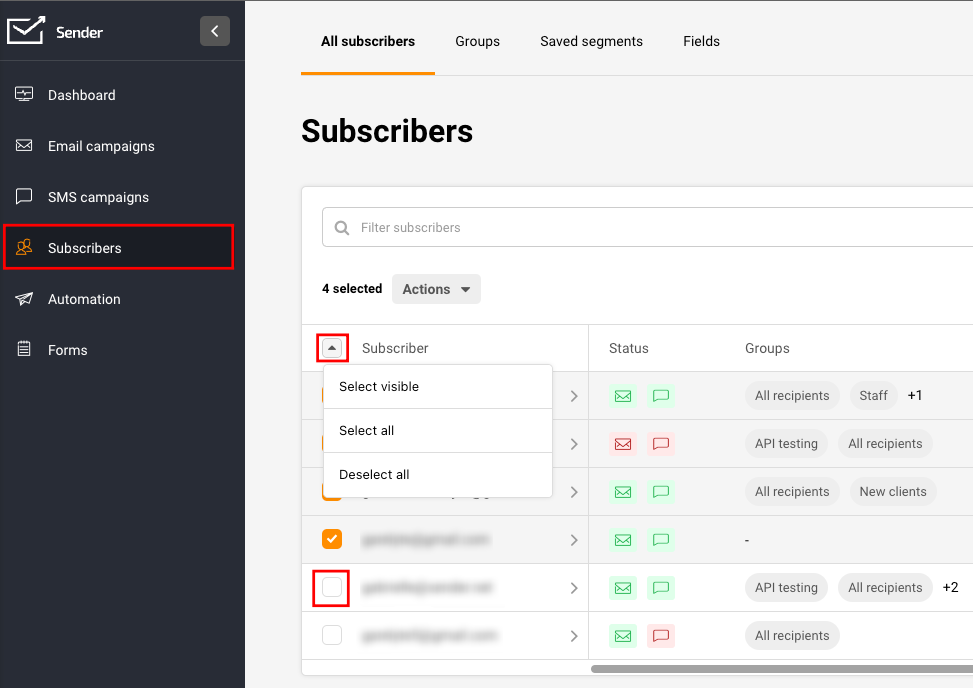Choose Deselect all from the menu
Screen dimensions: 973x688
[x=374, y=475]
